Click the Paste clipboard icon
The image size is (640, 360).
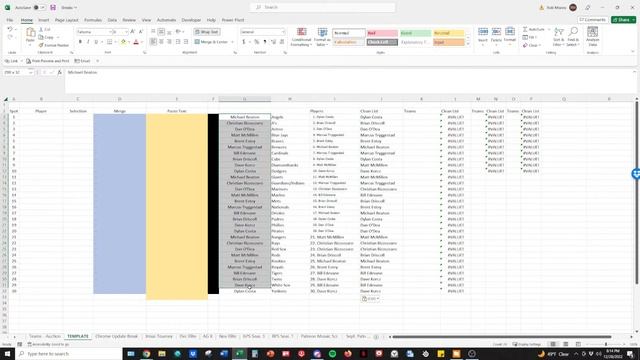pos(30,33)
